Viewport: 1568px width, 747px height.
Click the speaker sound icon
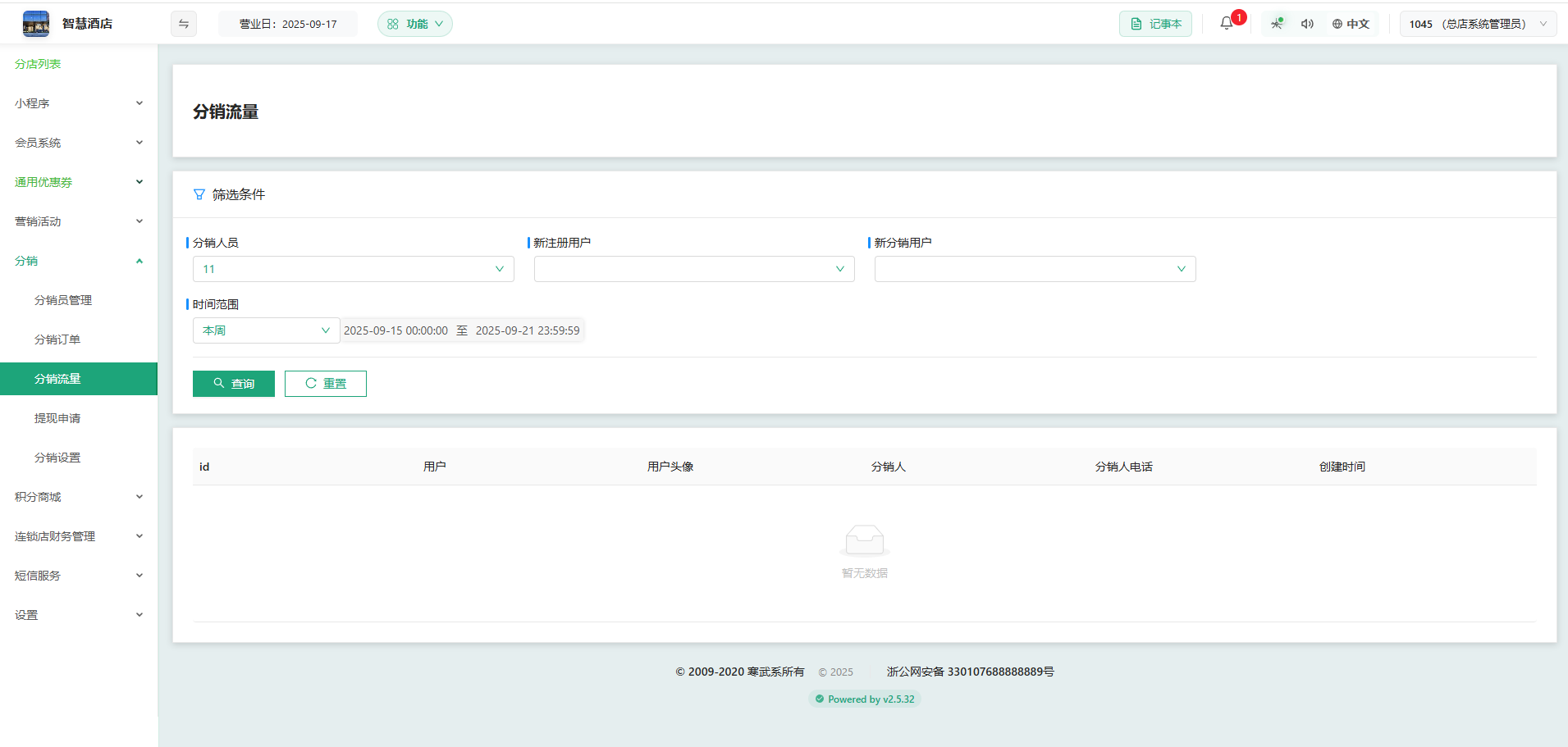[1307, 24]
